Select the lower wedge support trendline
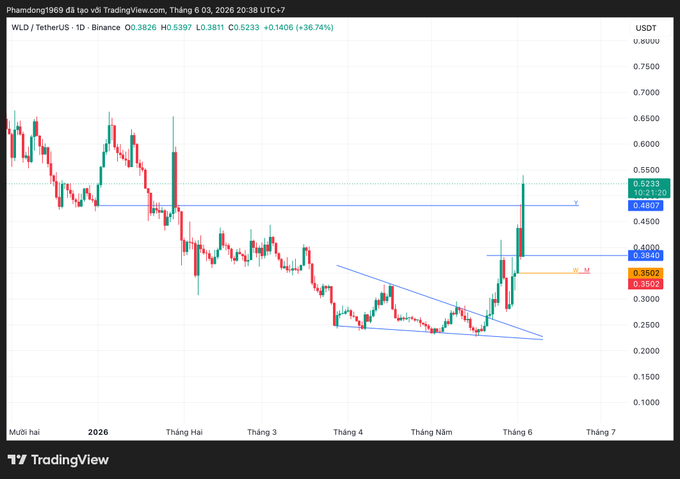Screen dimensions: 680x479 pos(440,333)
